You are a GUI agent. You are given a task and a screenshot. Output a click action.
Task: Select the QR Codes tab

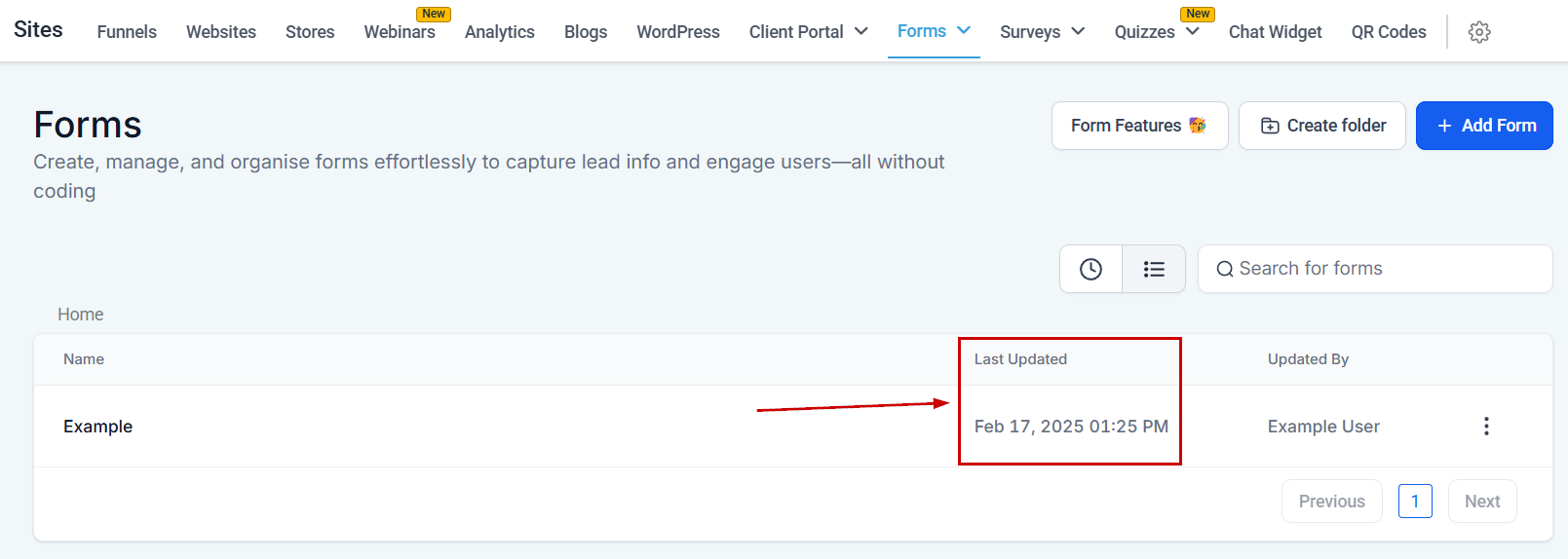(x=1388, y=32)
